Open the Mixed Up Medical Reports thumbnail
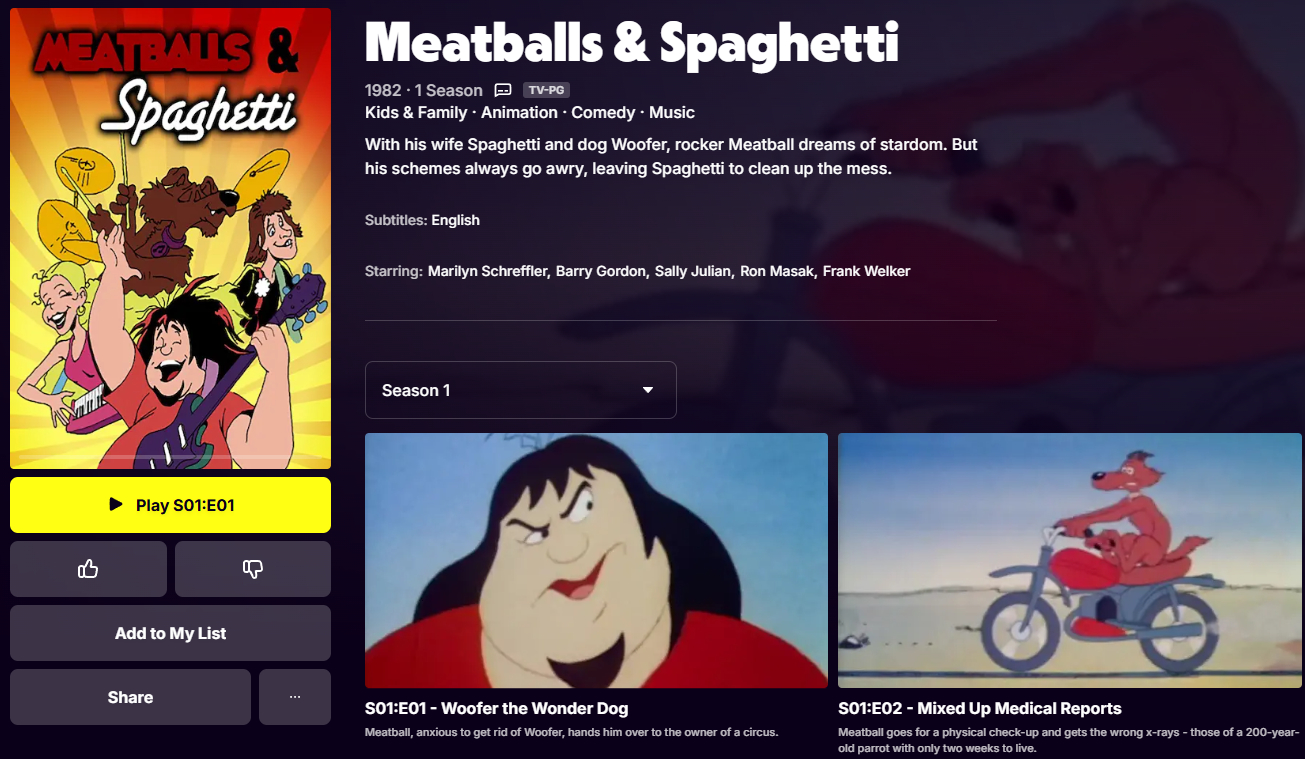1305x759 pixels. 1070,560
